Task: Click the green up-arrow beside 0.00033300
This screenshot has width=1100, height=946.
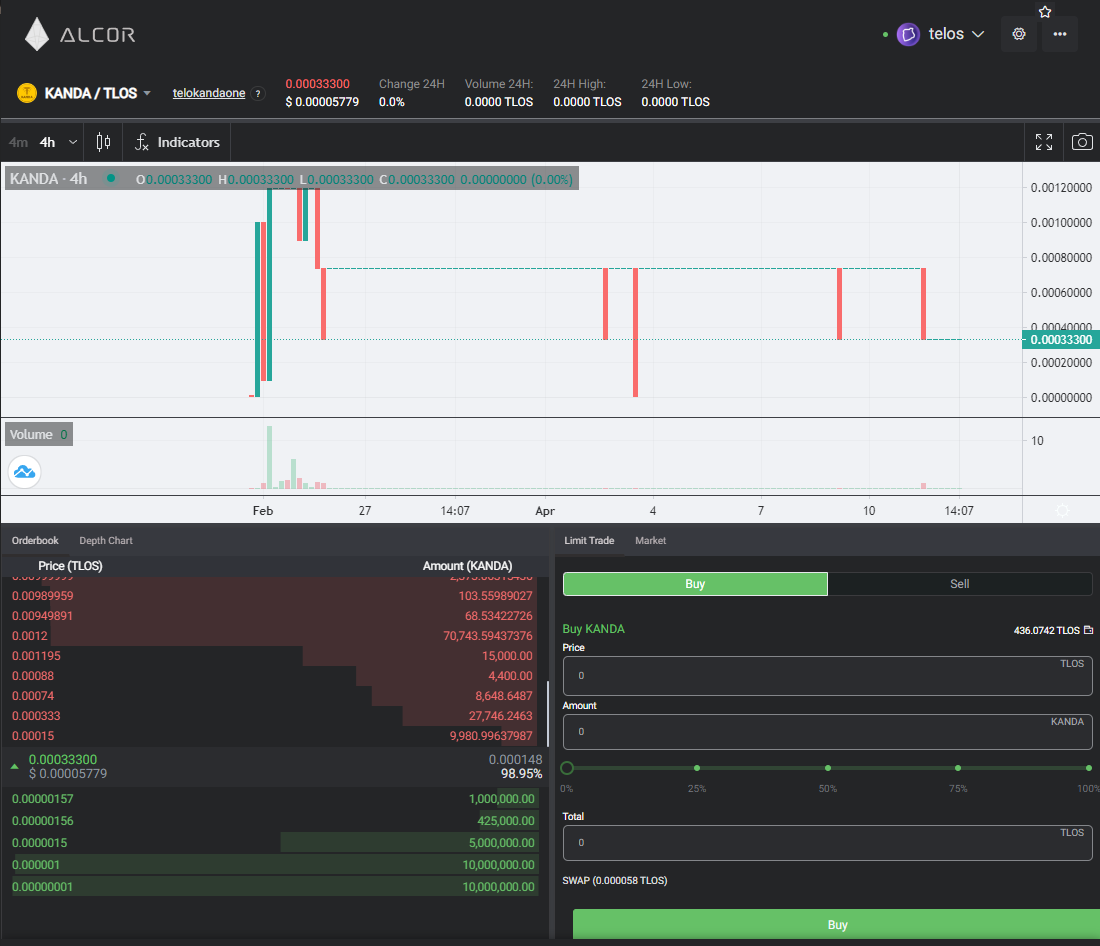Action: [x=14, y=766]
